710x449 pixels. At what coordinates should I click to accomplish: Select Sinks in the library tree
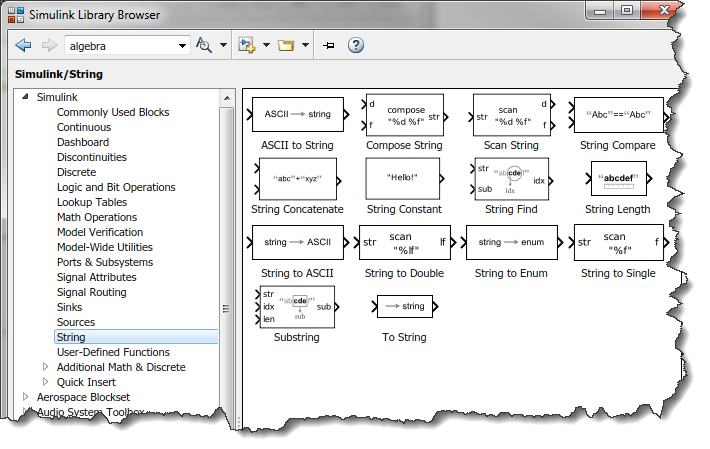(x=70, y=307)
